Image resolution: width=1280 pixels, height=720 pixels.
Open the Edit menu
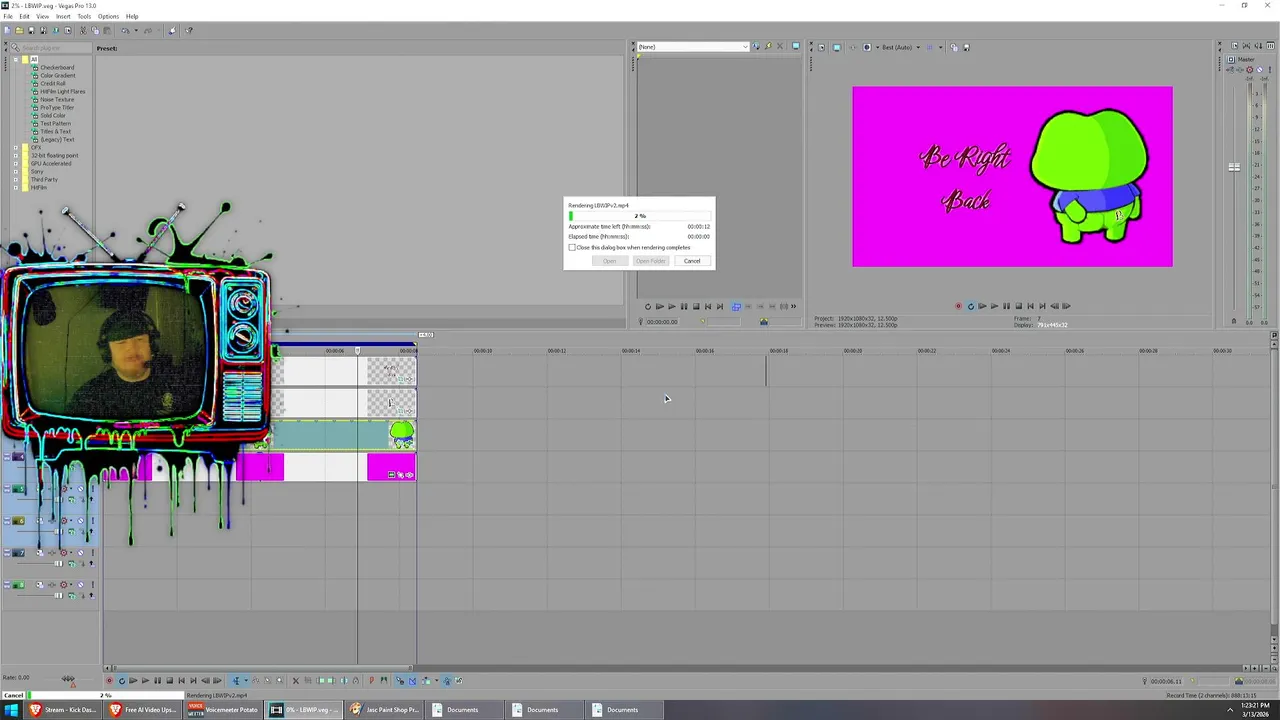coord(24,16)
